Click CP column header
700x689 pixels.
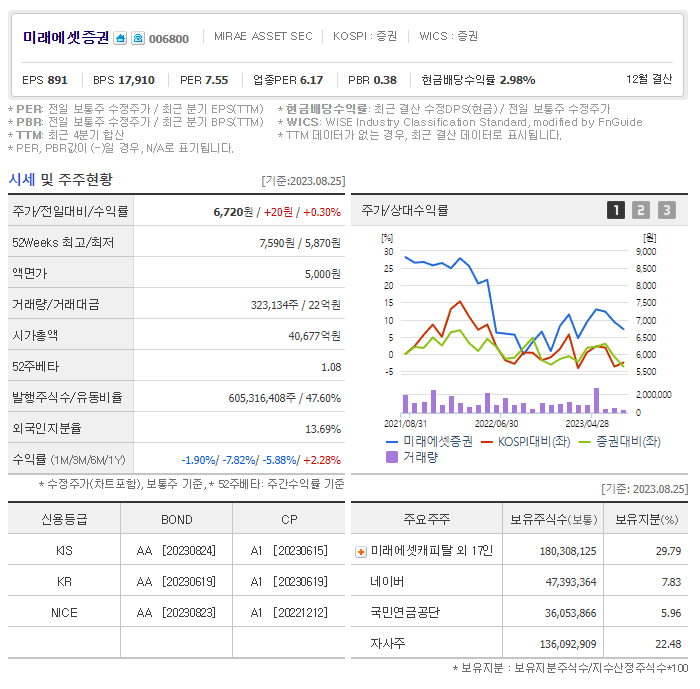pos(289,520)
